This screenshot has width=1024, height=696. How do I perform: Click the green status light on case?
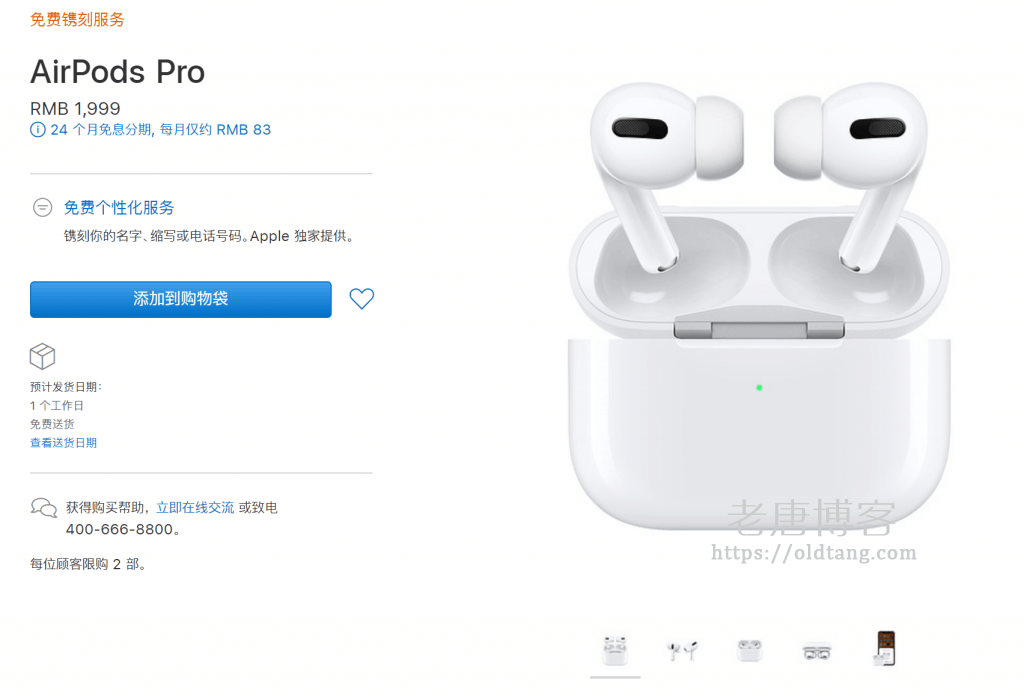pos(759,388)
